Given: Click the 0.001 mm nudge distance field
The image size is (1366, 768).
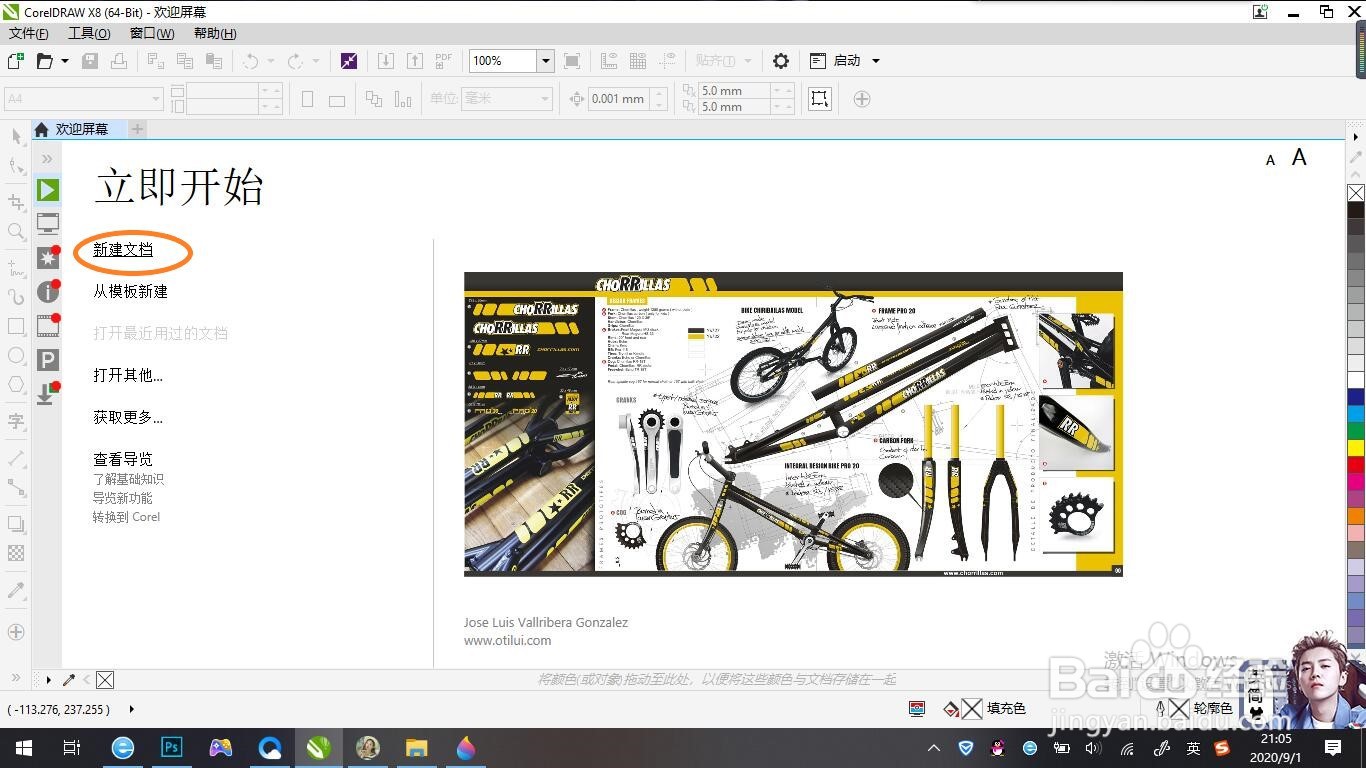Looking at the screenshot, I should [619, 99].
